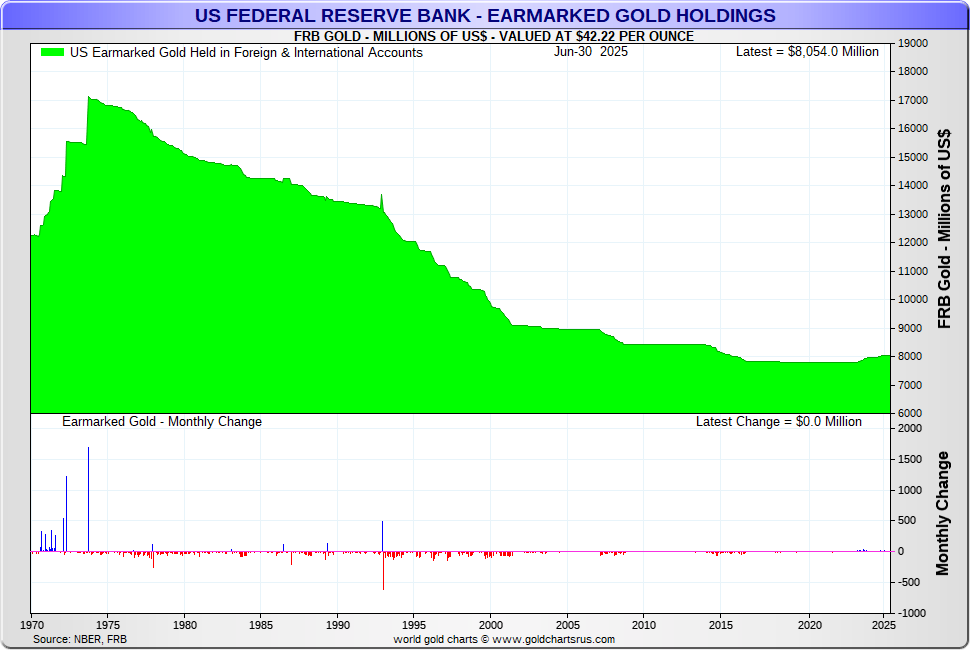970x650 pixels.
Task: Click the 1985 x-axis label
Action: coord(261,625)
